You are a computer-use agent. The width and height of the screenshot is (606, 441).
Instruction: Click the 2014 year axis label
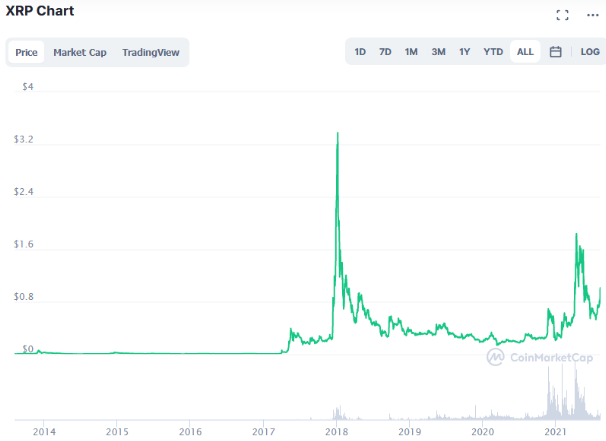point(44,432)
